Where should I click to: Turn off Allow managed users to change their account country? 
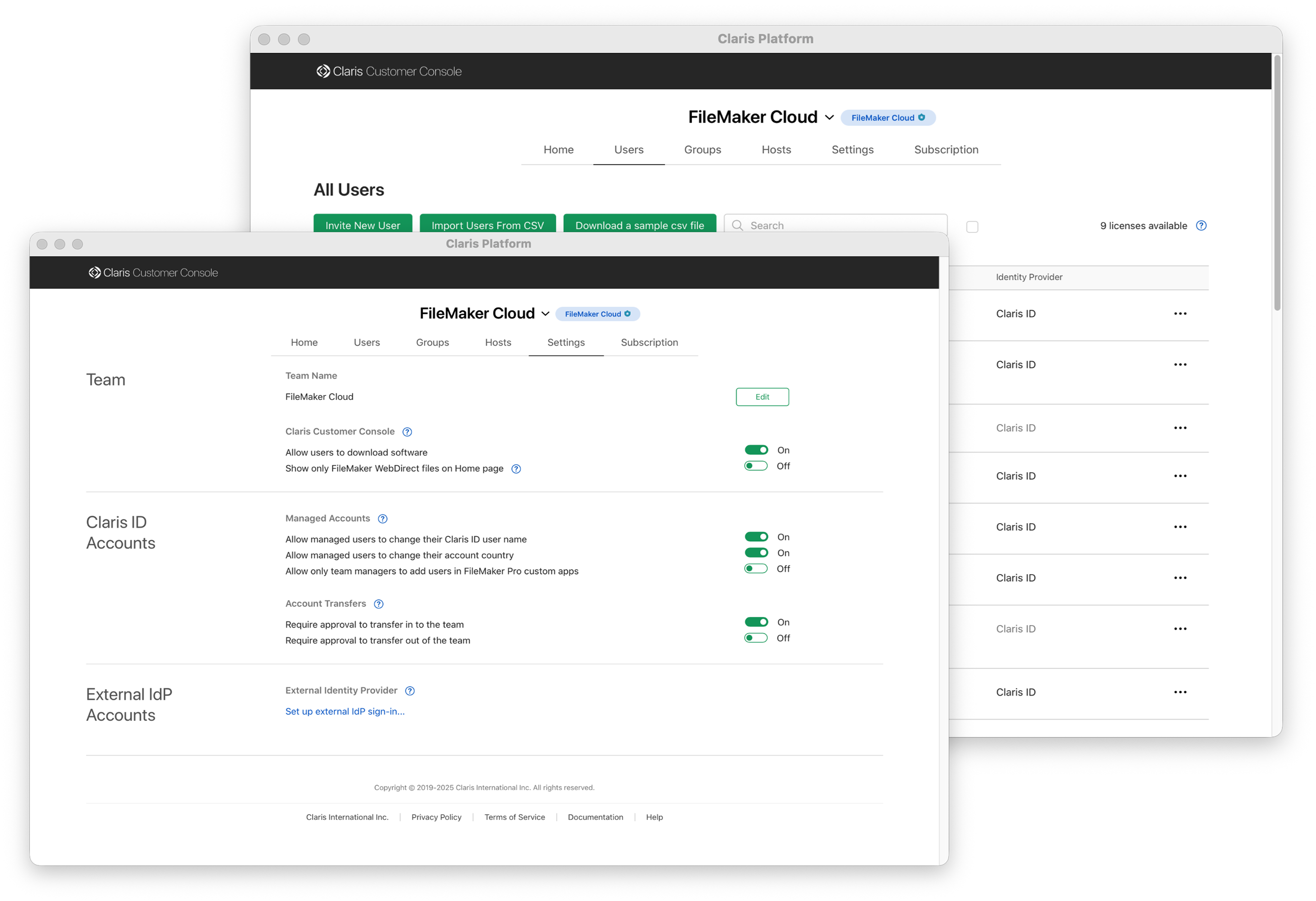pyautogui.click(x=756, y=553)
